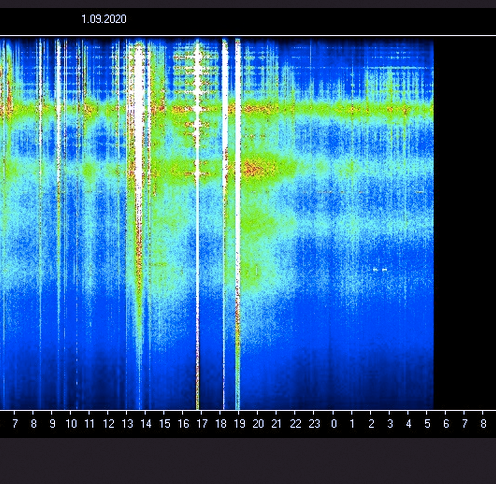Screen dimensions: 496x484
Task: Select the 16 hour tick
Action: click(x=183, y=424)
